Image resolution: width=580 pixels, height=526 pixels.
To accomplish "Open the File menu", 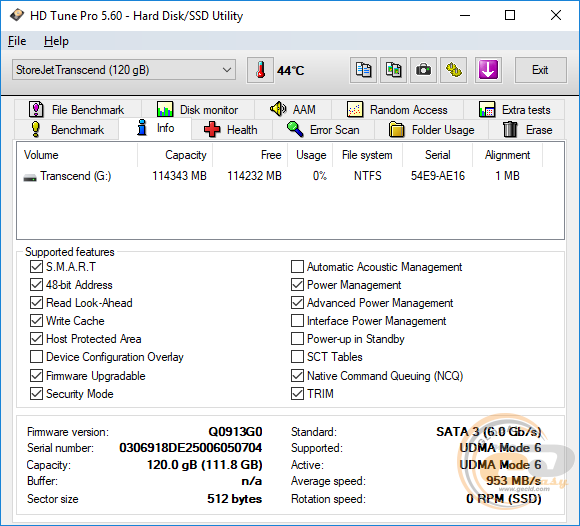I will [17, 41].
